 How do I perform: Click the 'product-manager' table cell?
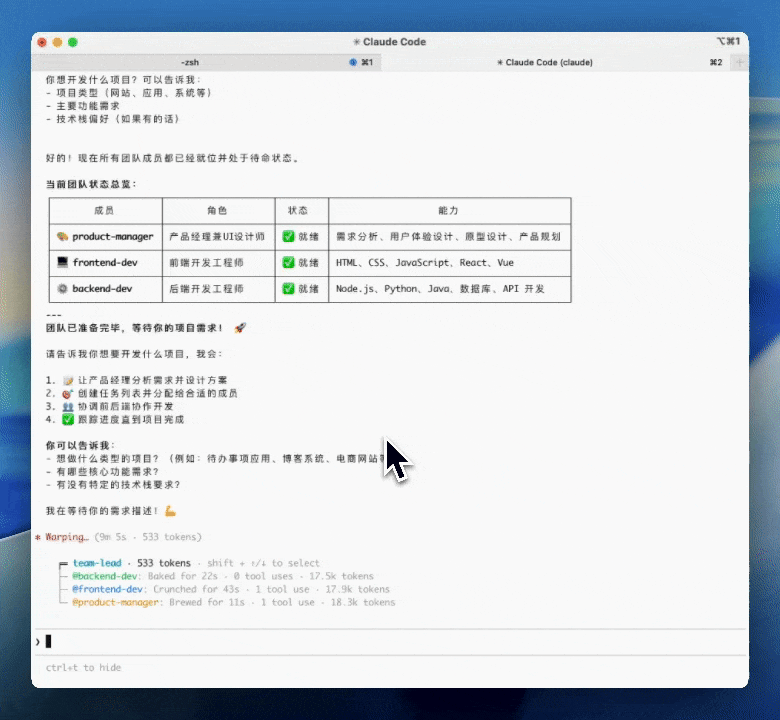[x=105, y=237]
